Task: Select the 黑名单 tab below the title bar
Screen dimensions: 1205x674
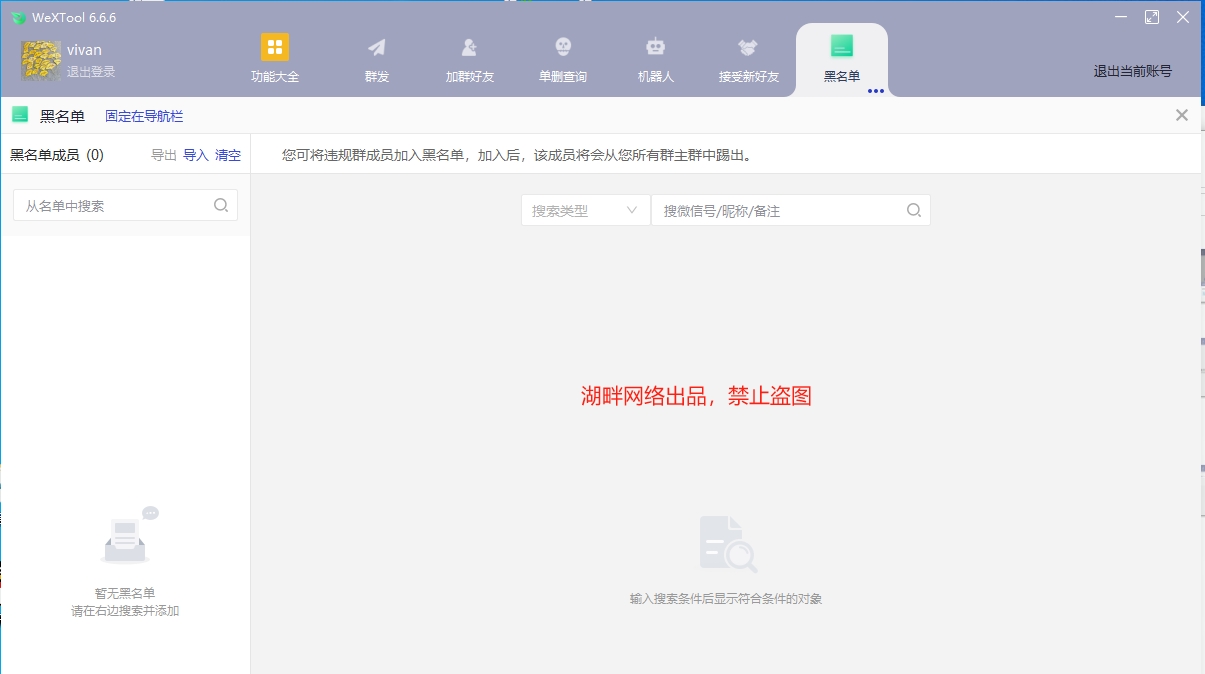Action: [62, 115]
